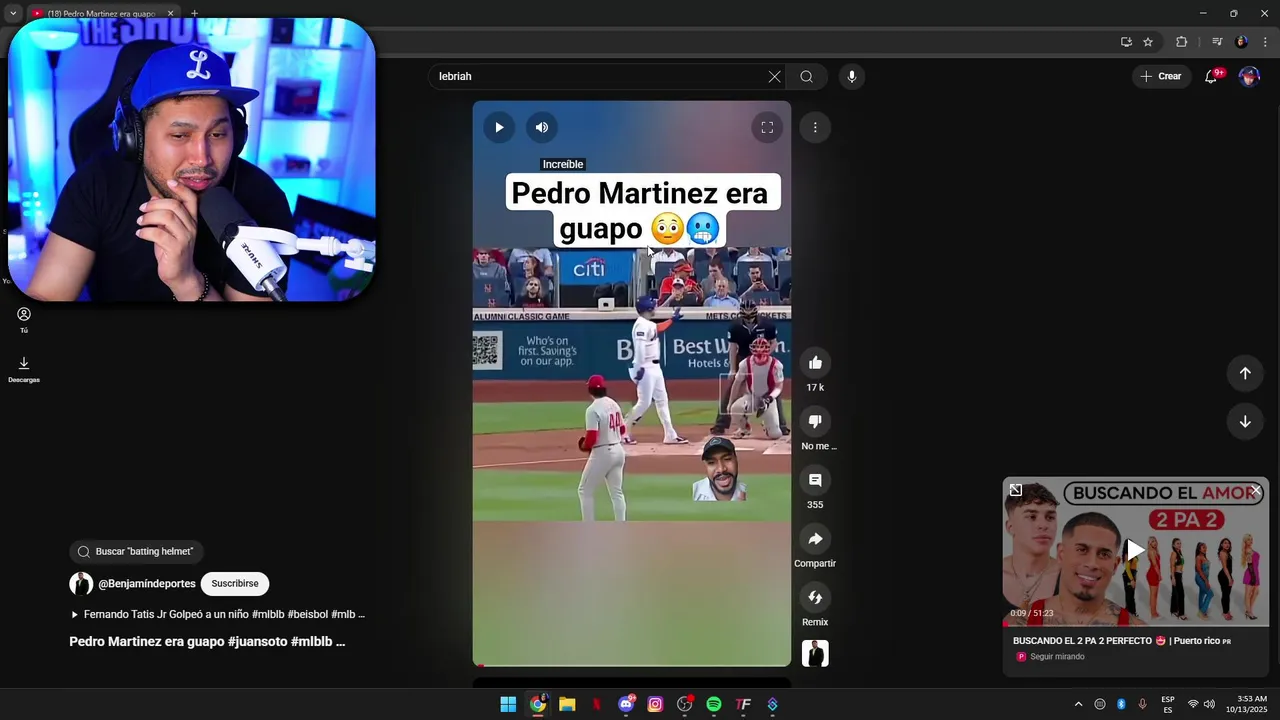
Task: Open Spotify from the taskbar
Action: point(714,704)
